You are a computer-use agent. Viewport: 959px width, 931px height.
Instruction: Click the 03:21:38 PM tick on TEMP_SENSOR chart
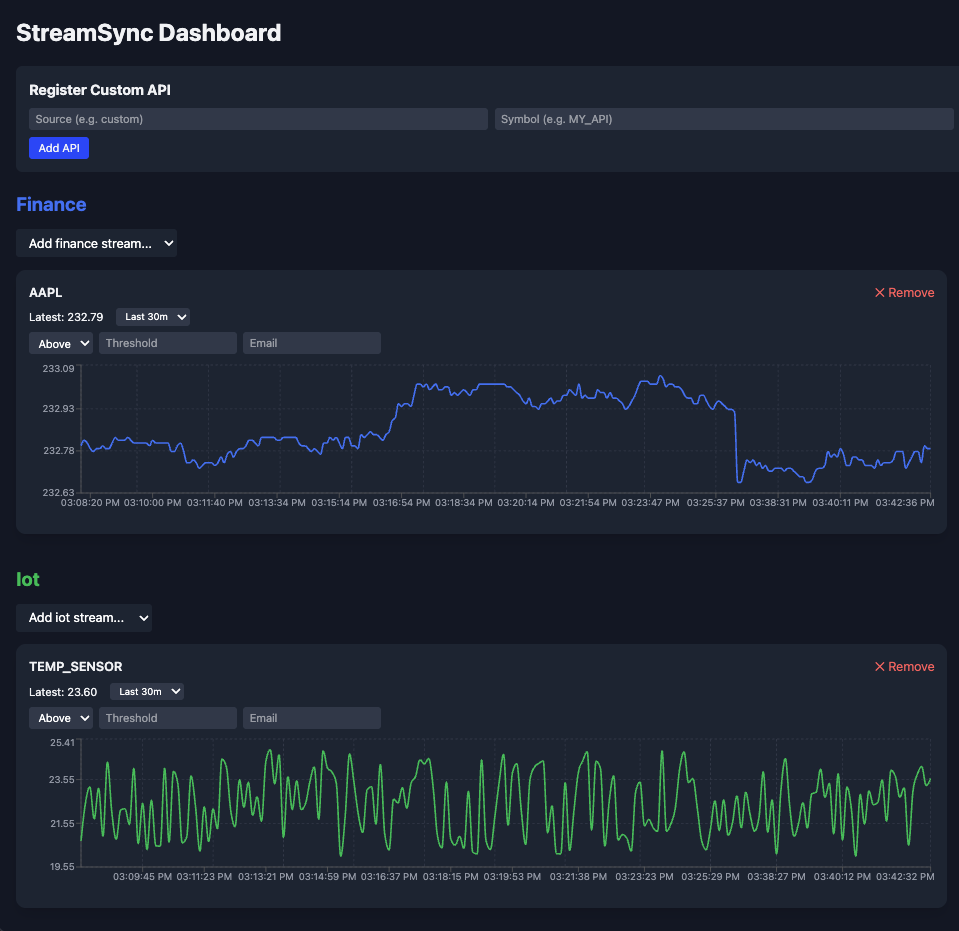point(578,877)
